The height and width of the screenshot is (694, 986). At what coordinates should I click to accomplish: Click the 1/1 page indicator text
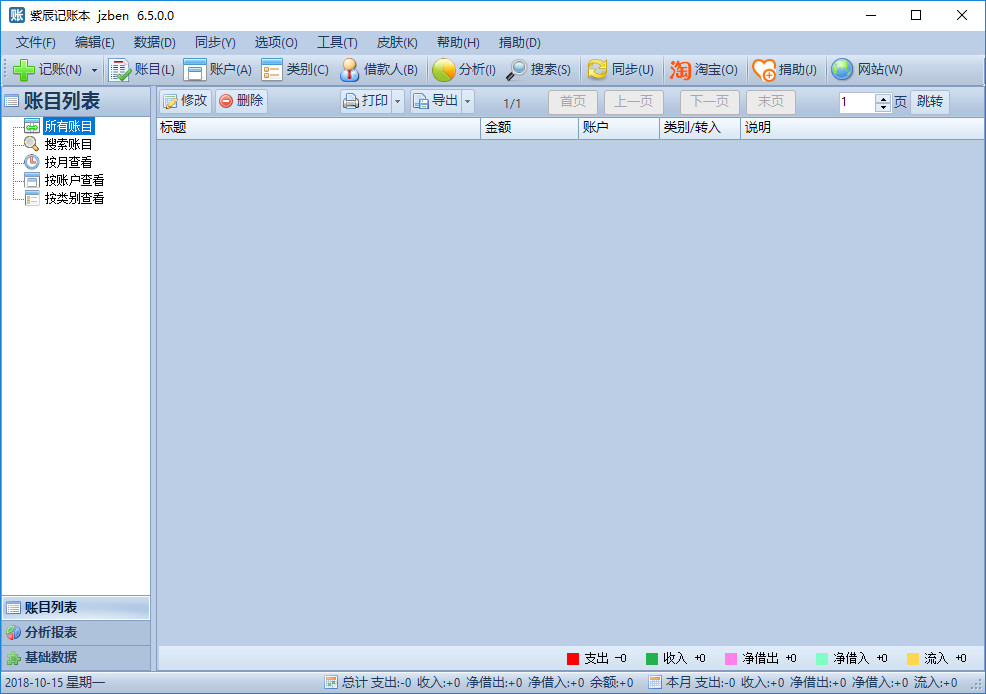click(512, 103)
